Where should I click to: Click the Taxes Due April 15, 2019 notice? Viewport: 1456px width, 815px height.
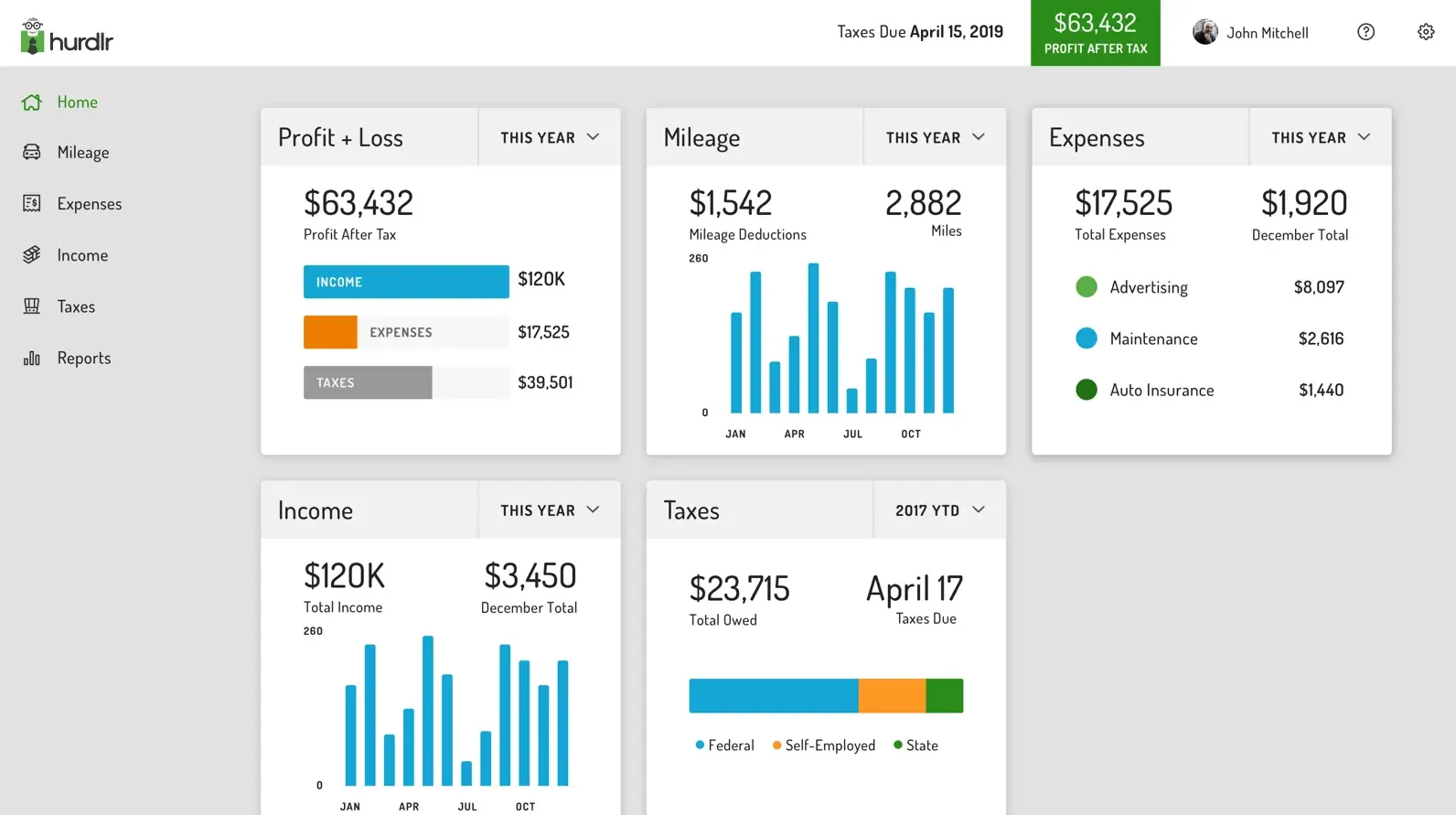coord(920,32)
